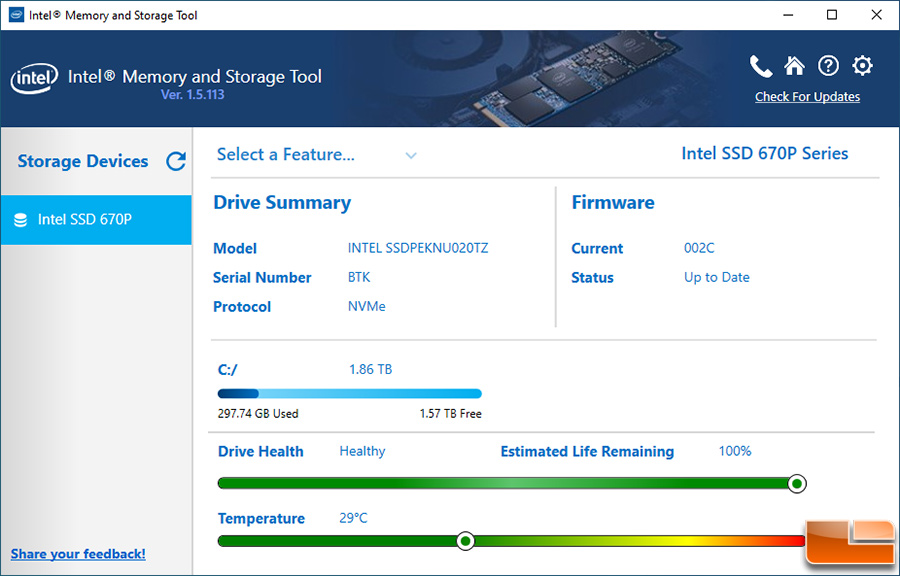Go to the home icon in header
This screenshot has height=576, width=900.
[x=794, y=66]
